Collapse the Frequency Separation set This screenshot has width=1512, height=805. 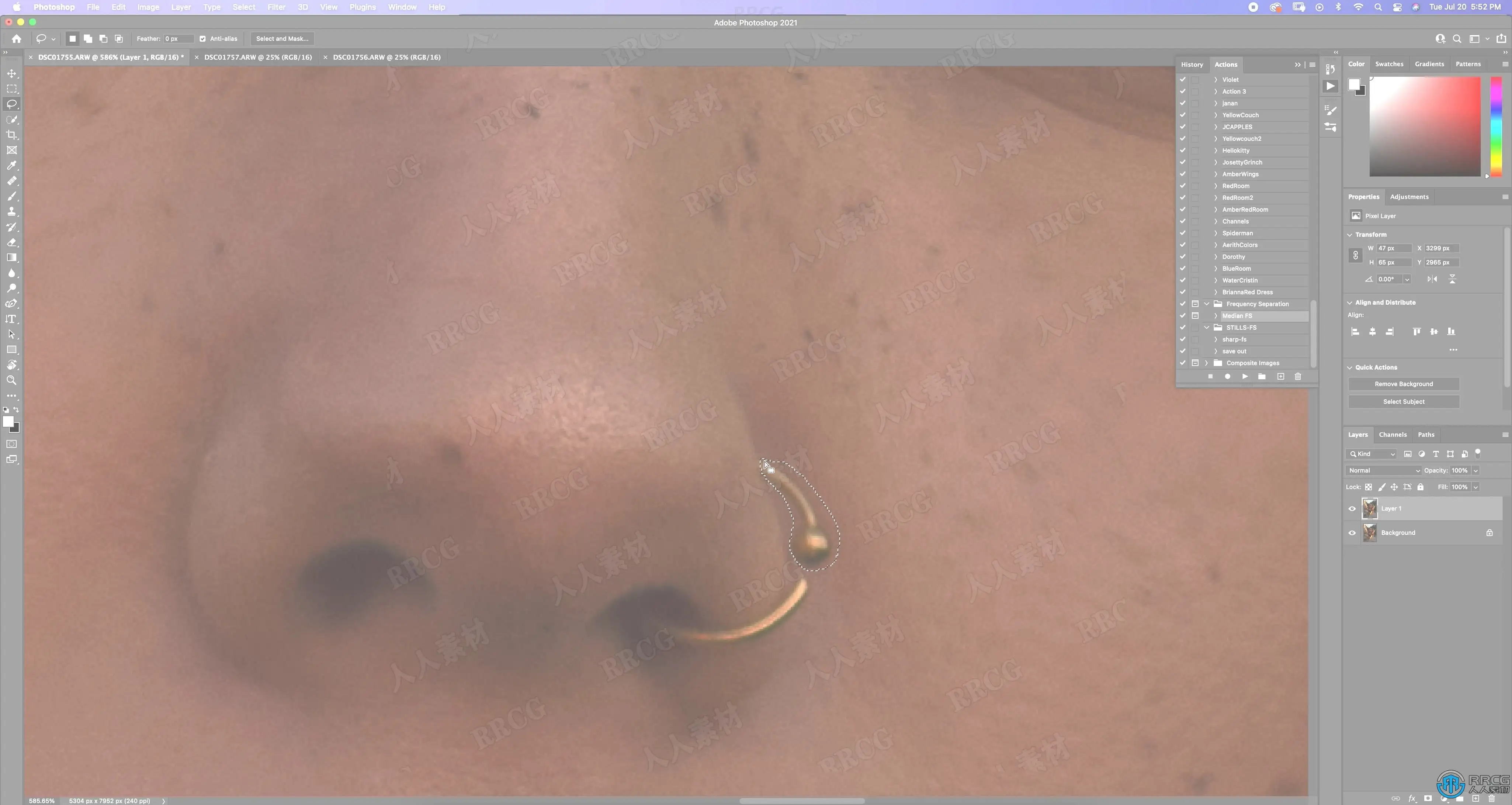pyautogui.click(x=1207, y=304)
